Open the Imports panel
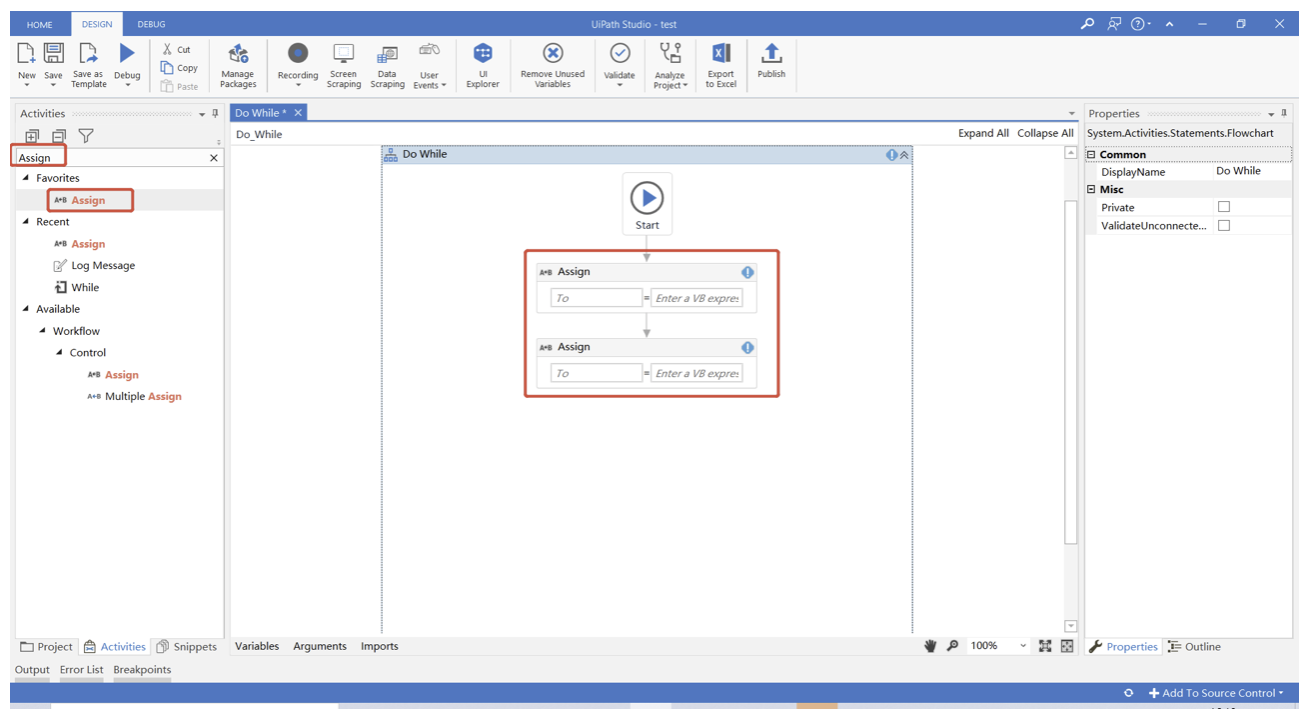Screen dimensions: 1310x718 pos(380,646)
